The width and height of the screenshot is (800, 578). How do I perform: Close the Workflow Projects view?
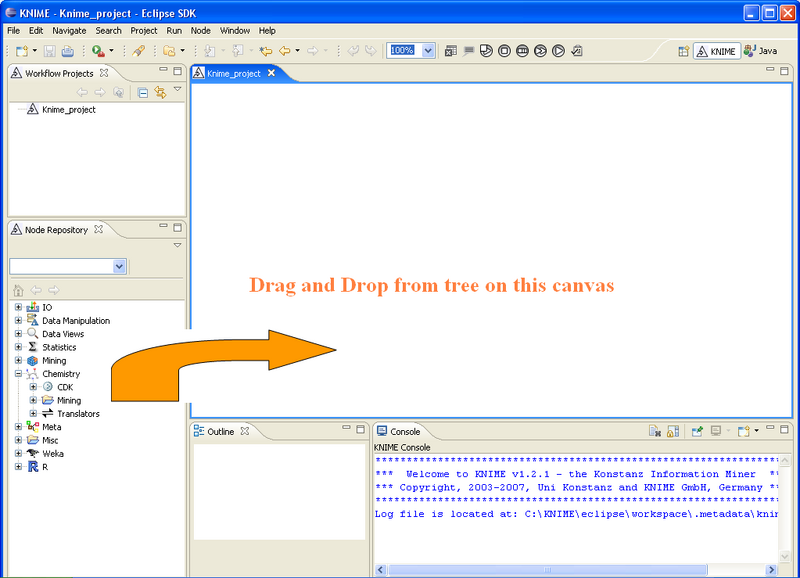tap(104, 73)
